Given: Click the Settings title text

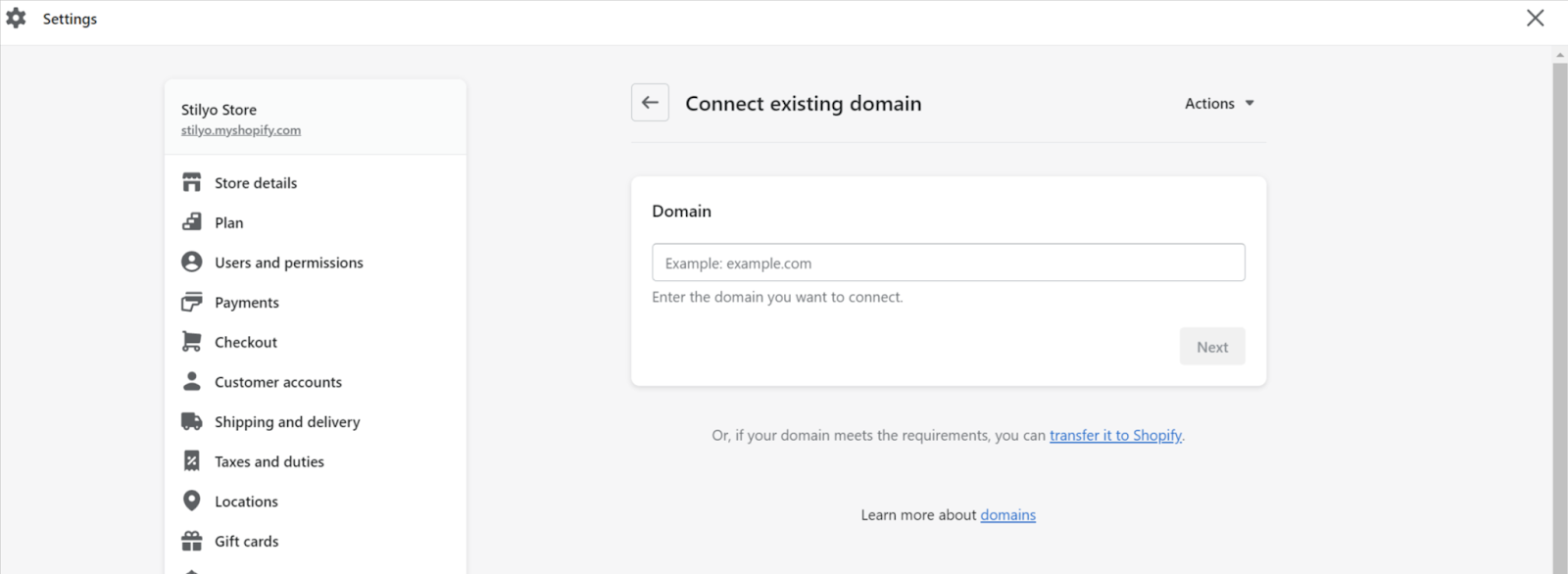Looking at the screenshot, I should pyautogui.click(x=70, y=19).
